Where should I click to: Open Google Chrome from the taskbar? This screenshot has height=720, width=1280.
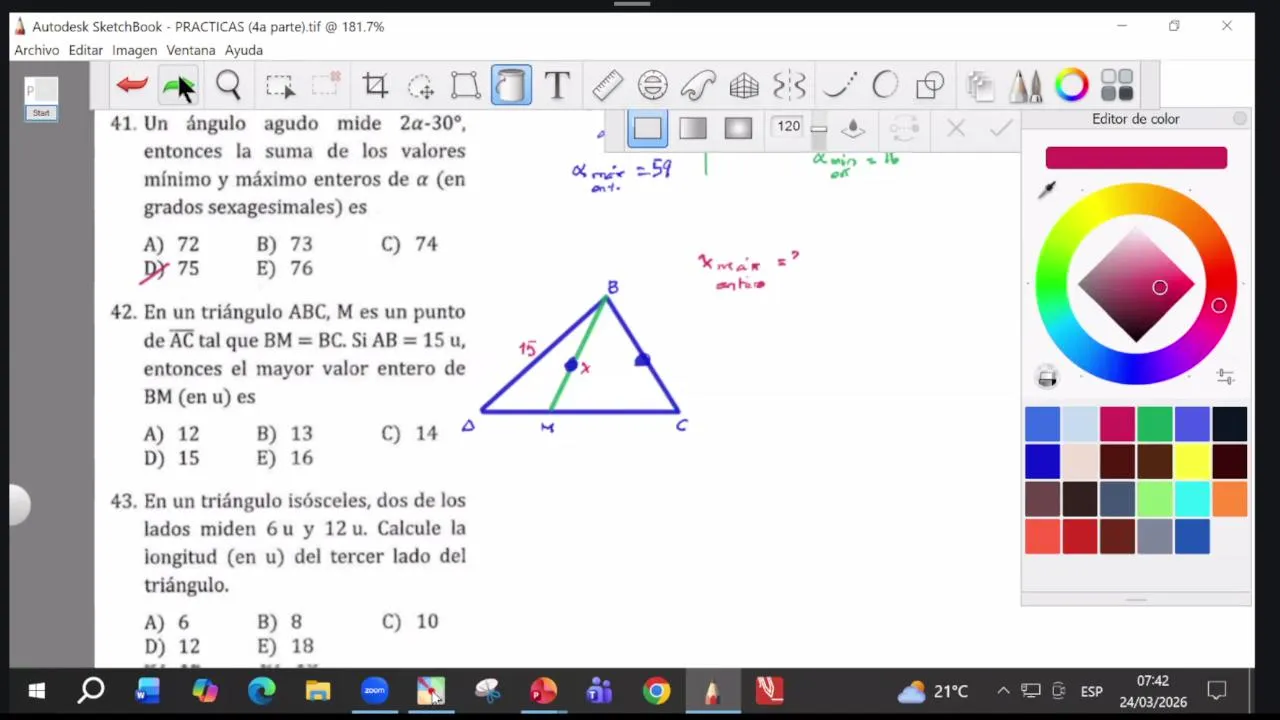[x=656, y=691]
